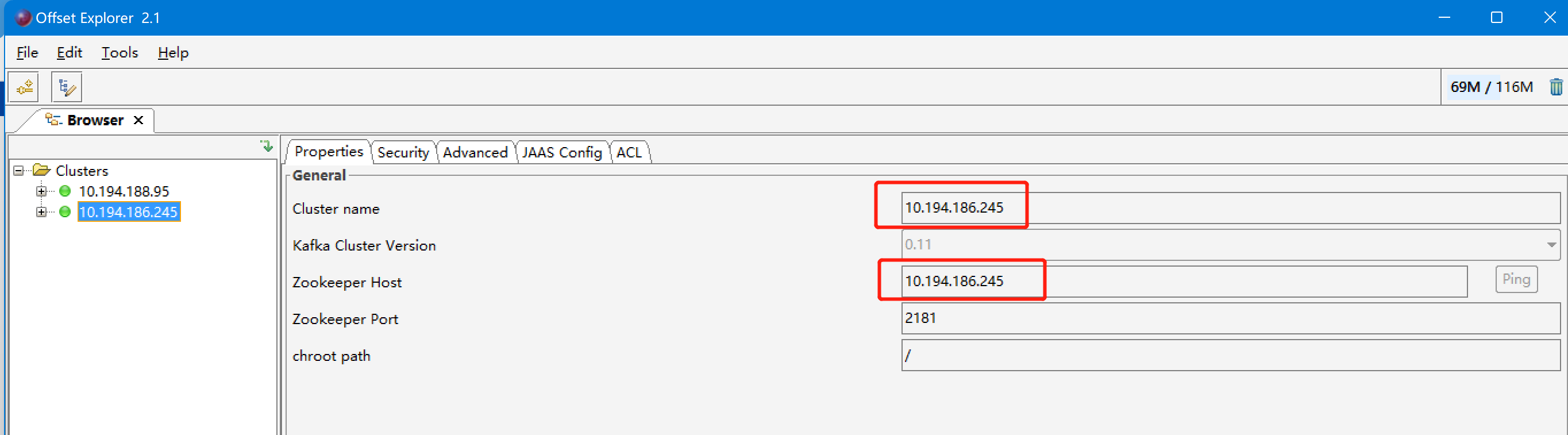Open the Help menu
Image resolution: width=1568 pixels, height=435 pixels.
[x=174, y=53]
